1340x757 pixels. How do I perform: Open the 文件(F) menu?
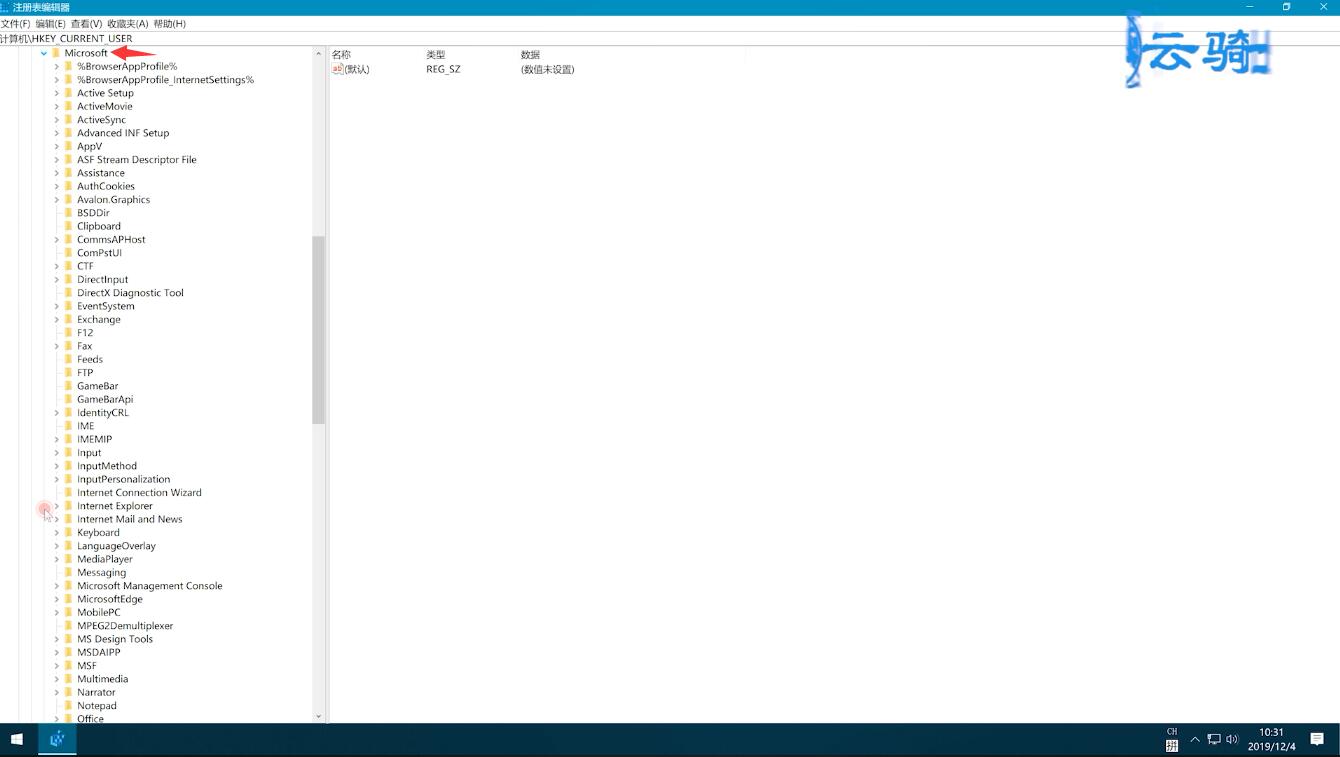(15, 23)
